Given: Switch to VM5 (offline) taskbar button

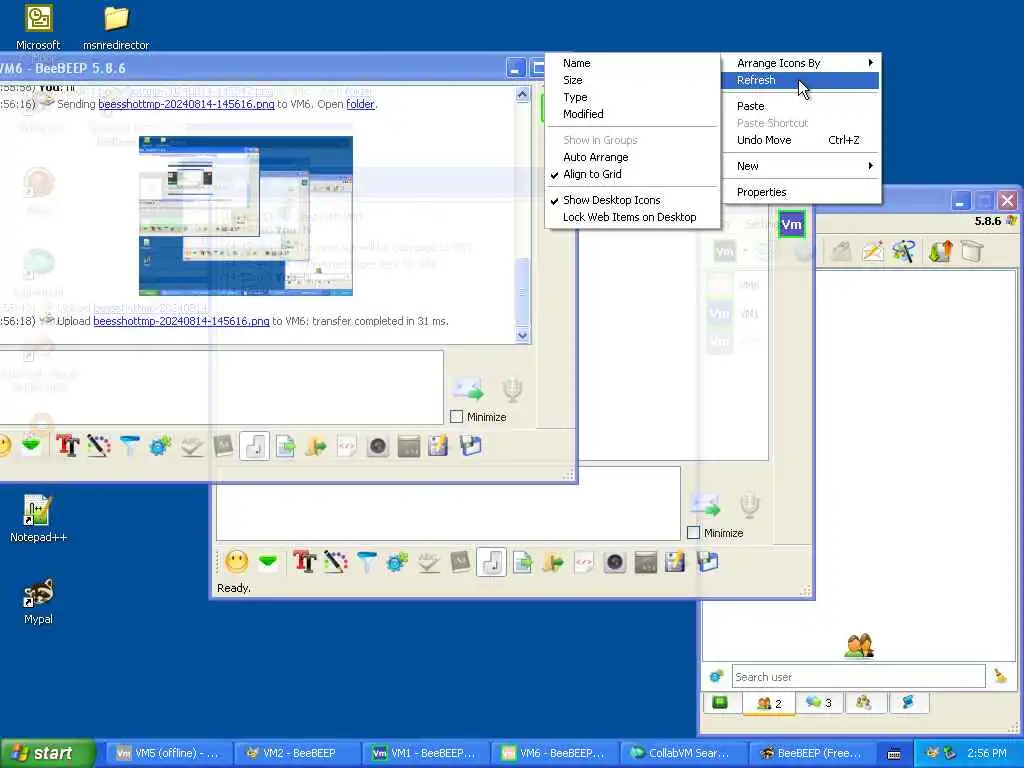Looking at the screenshot, I should [169, 753].
